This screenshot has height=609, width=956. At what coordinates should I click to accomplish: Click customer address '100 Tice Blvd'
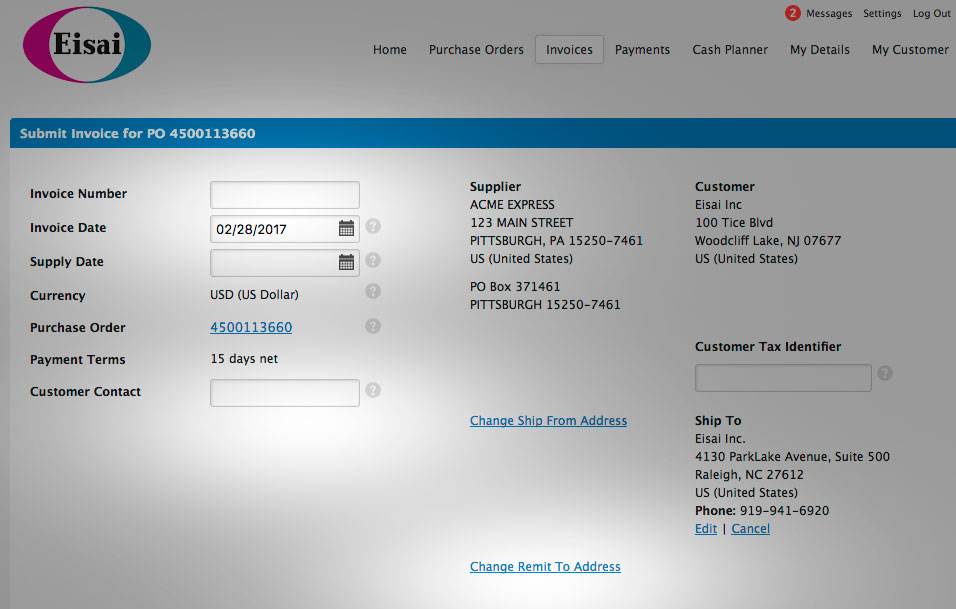click(734, 223)
